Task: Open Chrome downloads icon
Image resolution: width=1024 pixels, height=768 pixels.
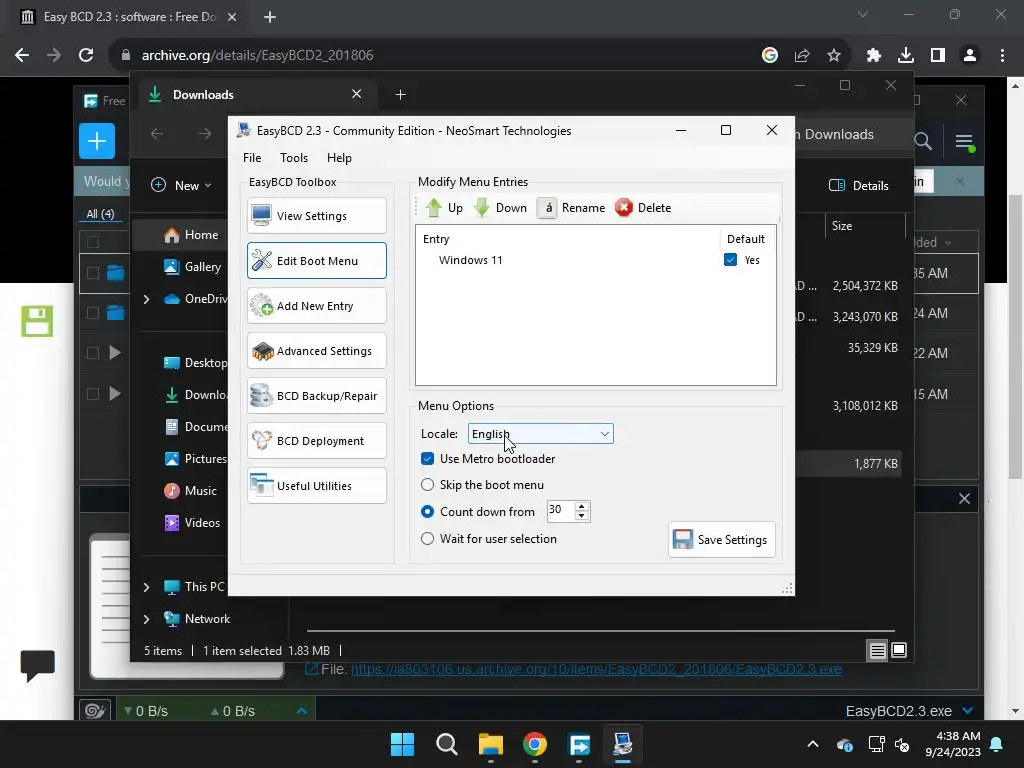Action: tap(906, 55)
